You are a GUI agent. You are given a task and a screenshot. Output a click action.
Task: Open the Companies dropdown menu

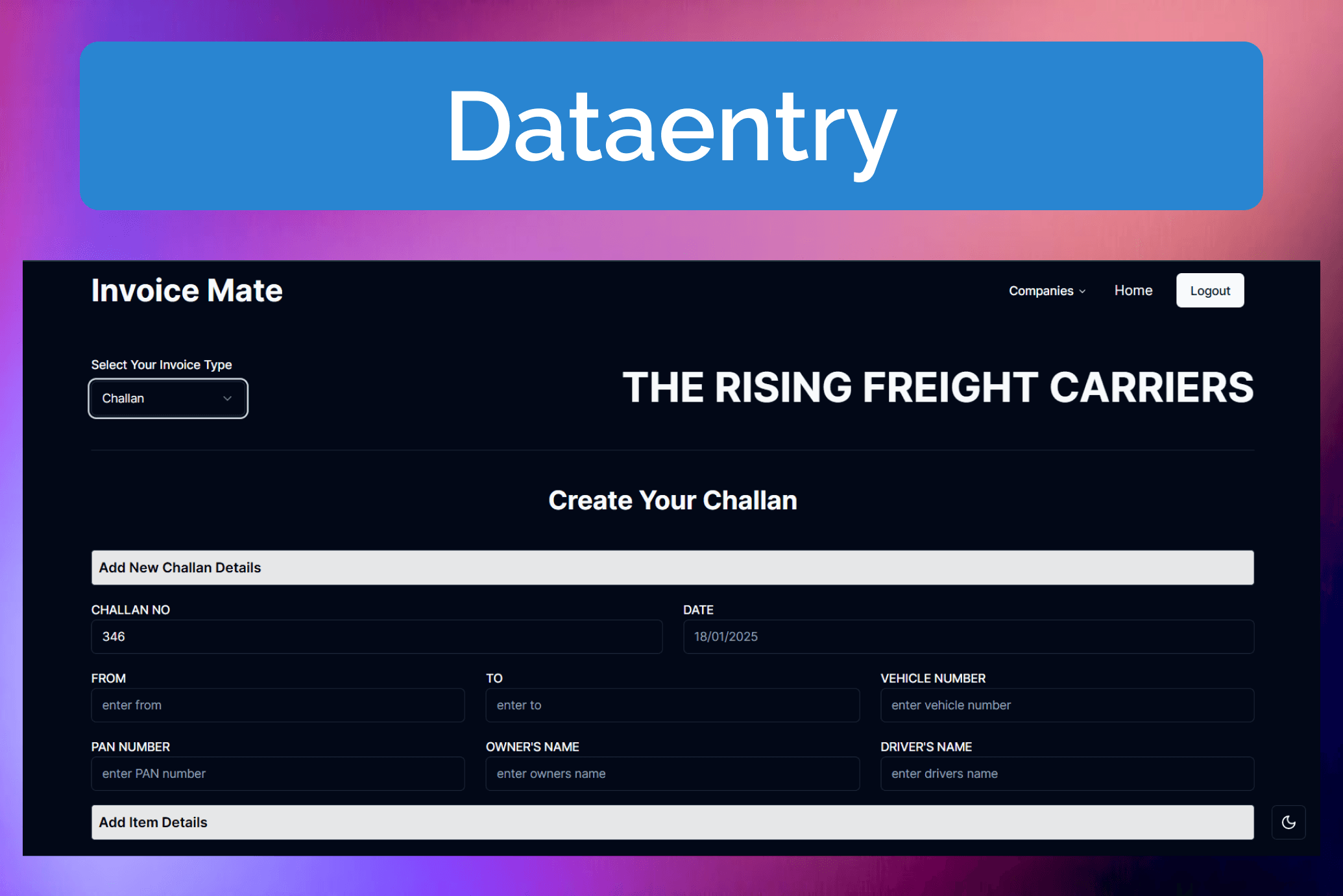pos(1047,291)
